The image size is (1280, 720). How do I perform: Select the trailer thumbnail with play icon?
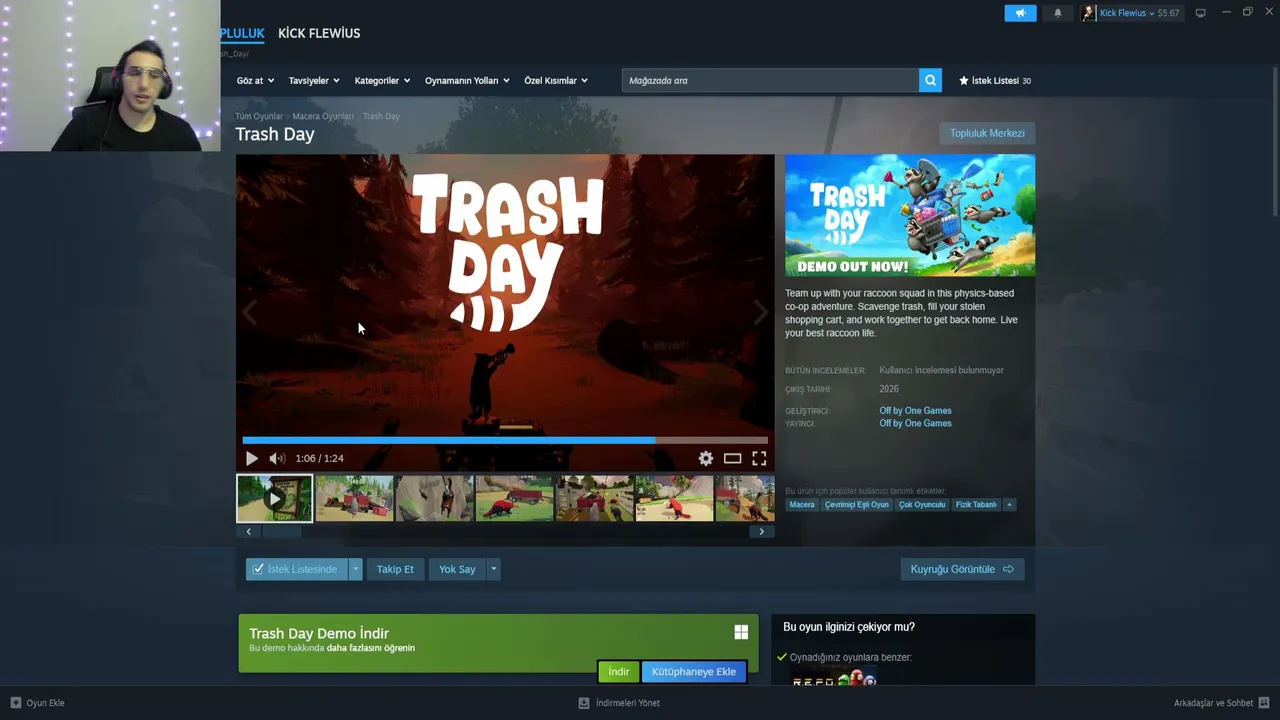(274, 498)
